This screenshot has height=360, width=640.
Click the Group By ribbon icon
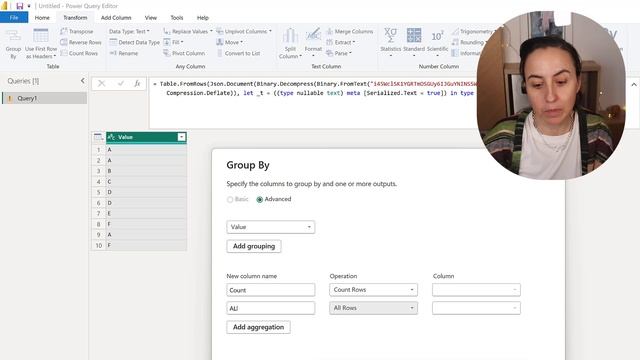(x=13, y=36)
